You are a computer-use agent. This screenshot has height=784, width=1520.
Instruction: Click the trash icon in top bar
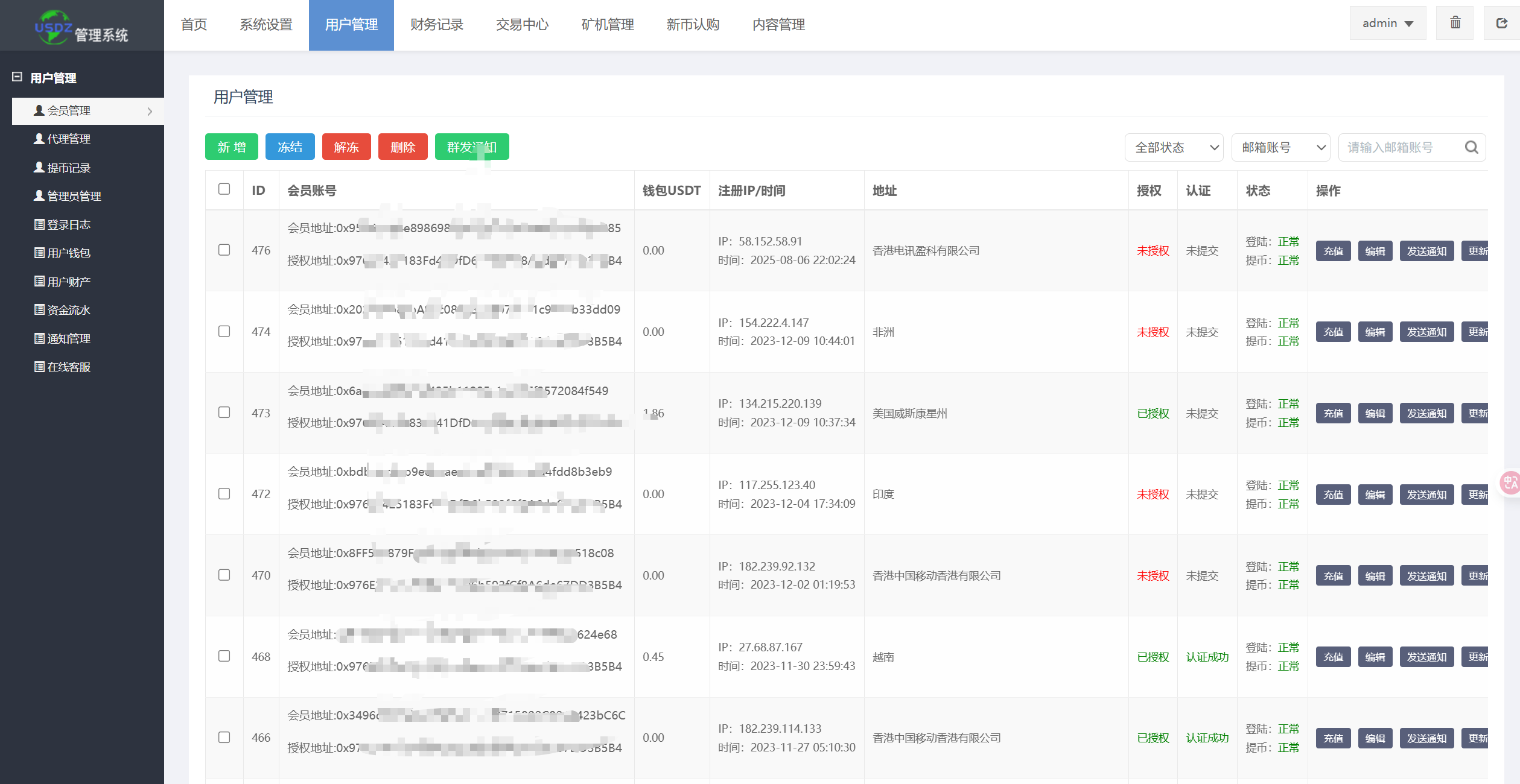click(x=1455, y=23)
